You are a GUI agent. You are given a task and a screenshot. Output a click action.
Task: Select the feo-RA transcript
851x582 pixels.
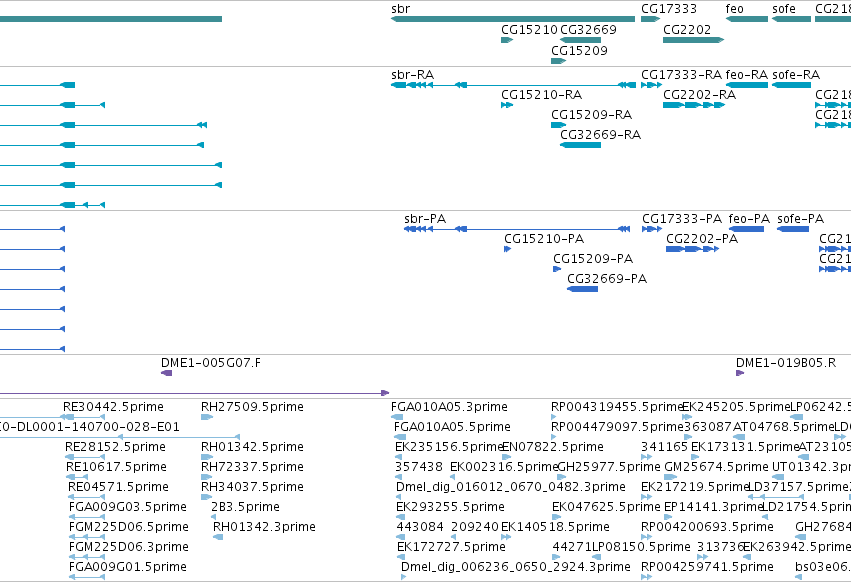pyautogui.click(x=747, y=85)
